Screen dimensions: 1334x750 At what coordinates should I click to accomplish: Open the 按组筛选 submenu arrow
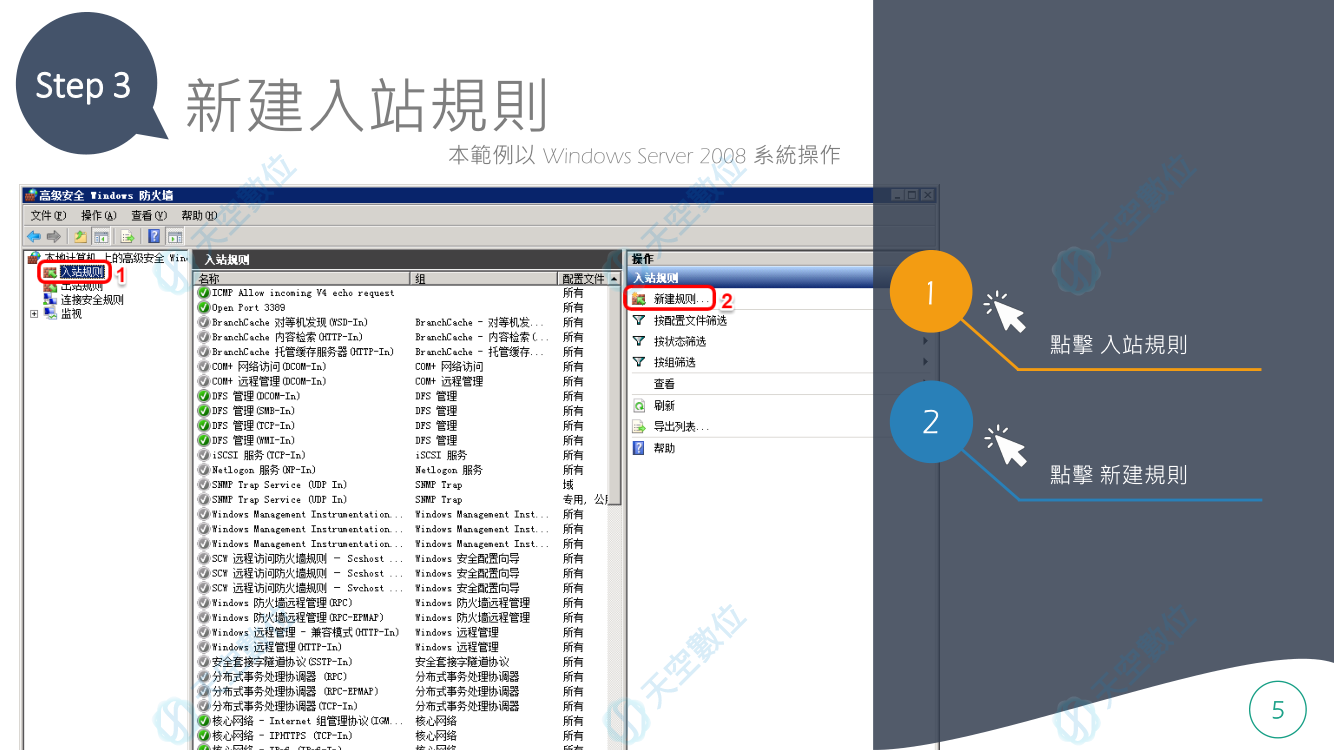coord(925,361)
